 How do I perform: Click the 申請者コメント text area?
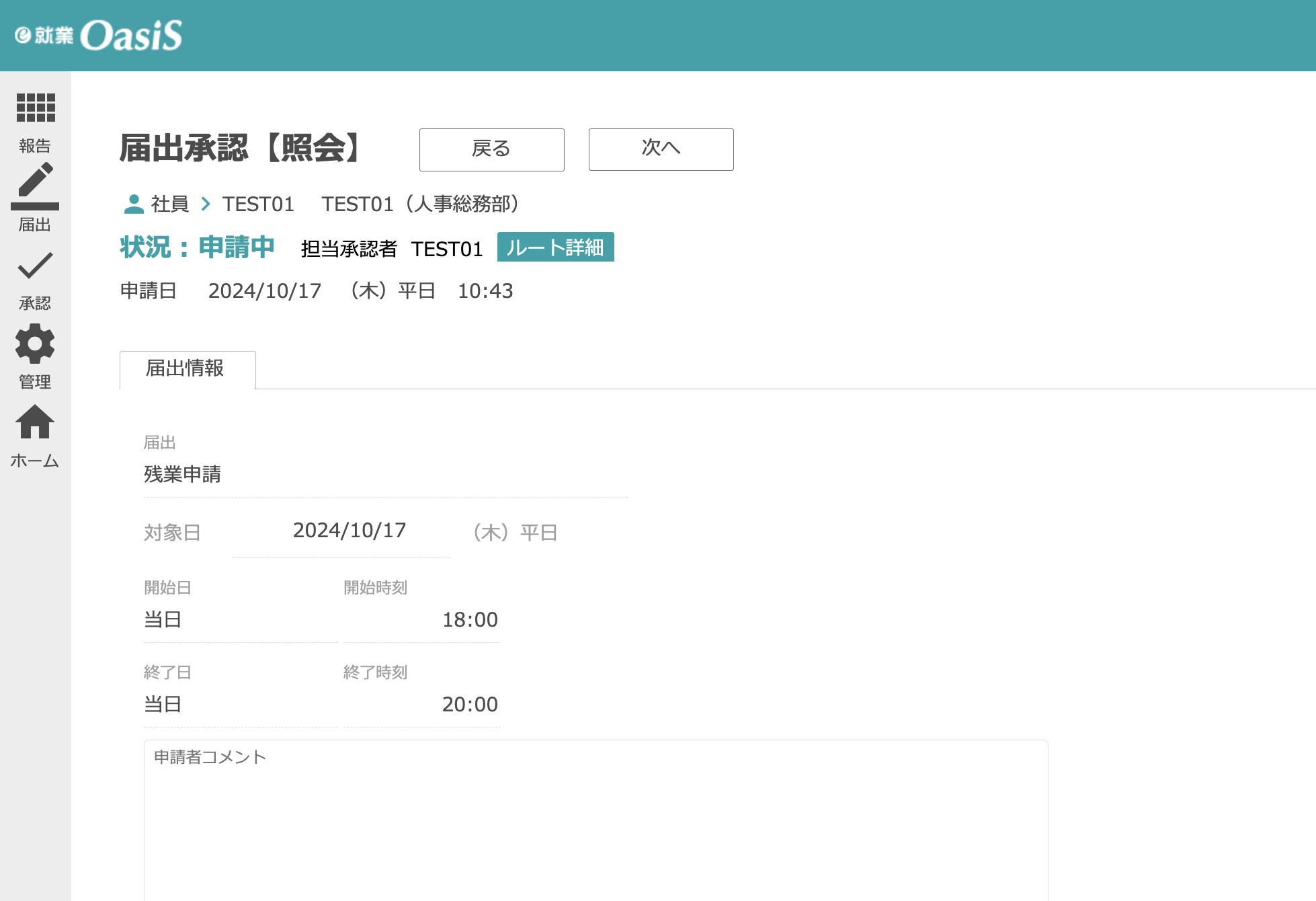point(595,820)
